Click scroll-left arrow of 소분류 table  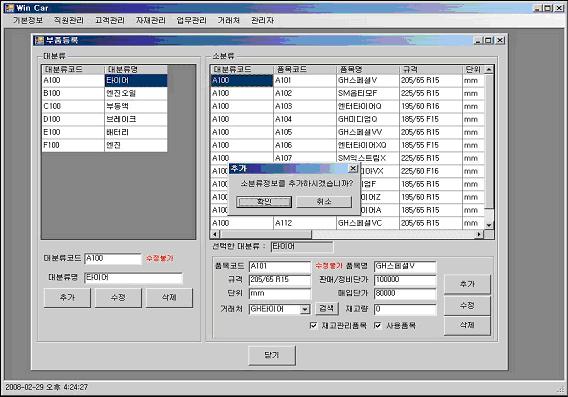point(215,234)
